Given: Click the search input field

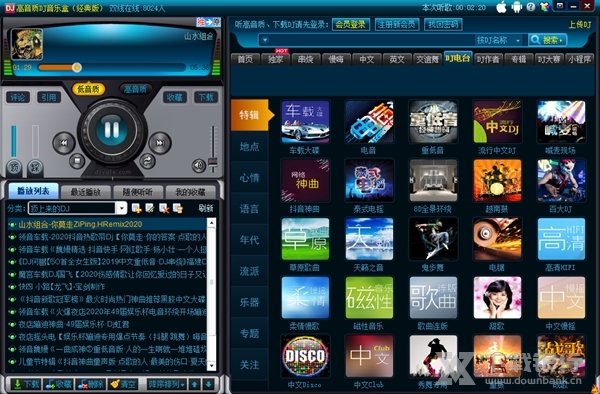Looking at the screenshot, I should (371, 40).
